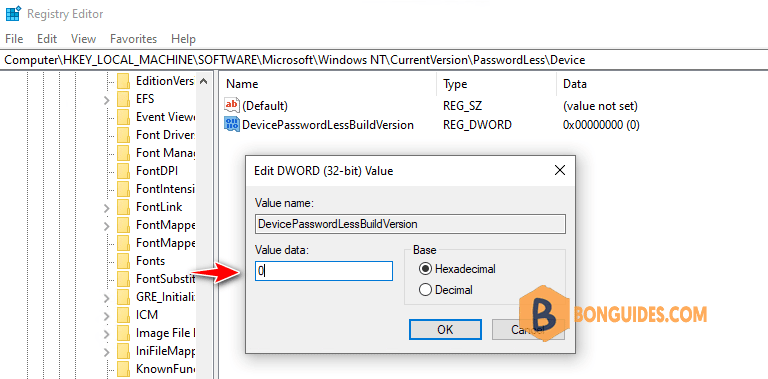Select the ICM folder icon
This screenshot has width=768, height=379.
[x=123, y=315]
